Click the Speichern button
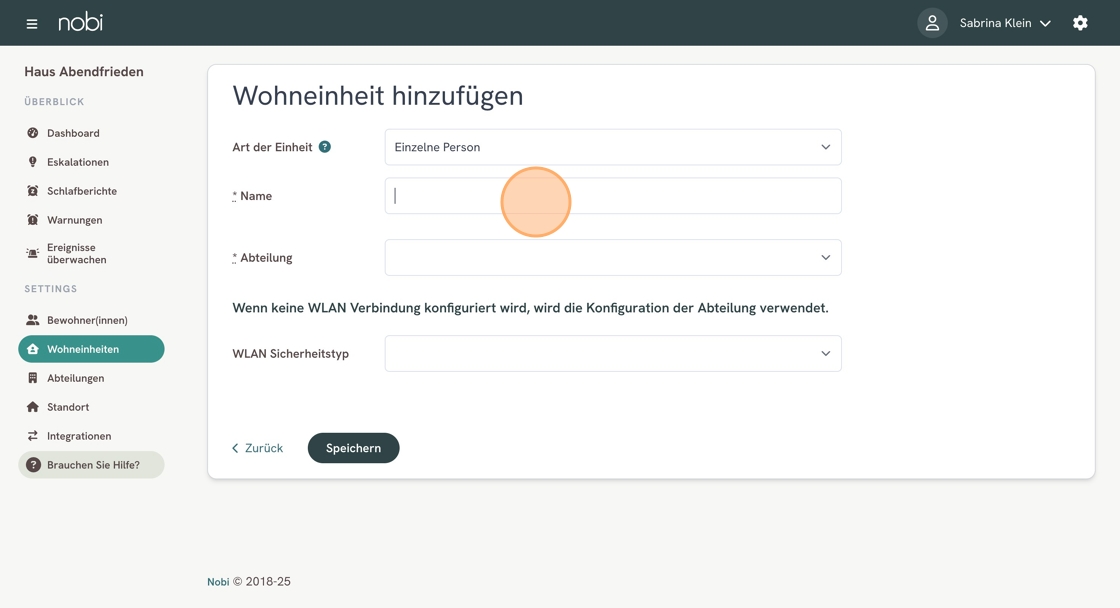 [354, 448]
